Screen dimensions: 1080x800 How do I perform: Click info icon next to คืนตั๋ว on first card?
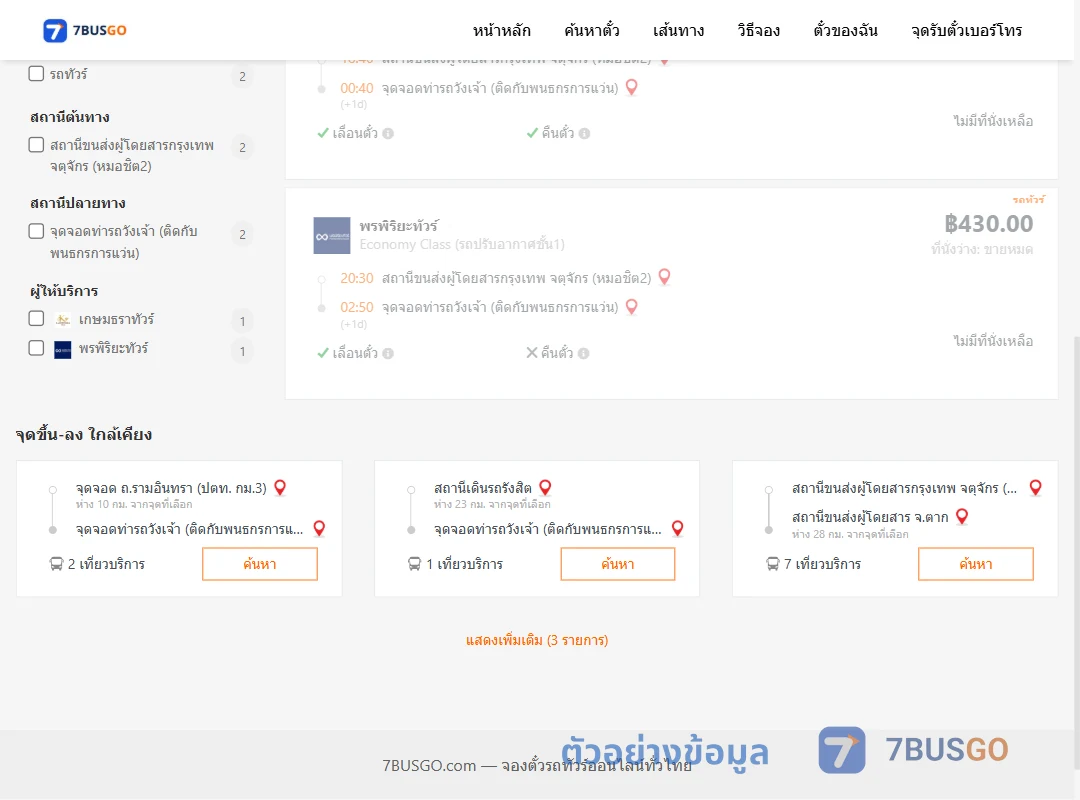click(x=584, y=134)
